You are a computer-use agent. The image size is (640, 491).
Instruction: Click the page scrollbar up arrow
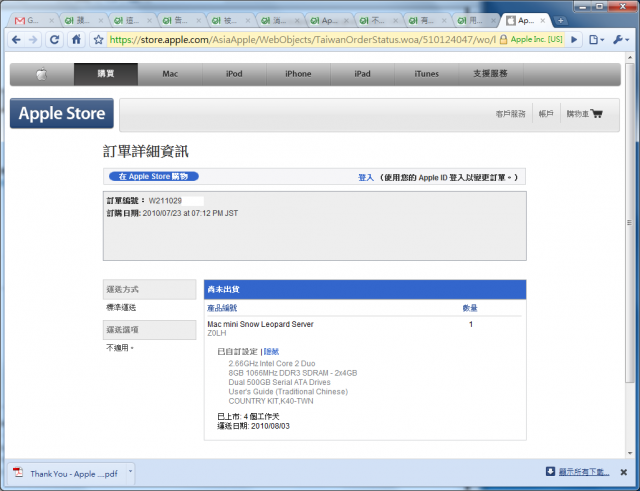[629, 58]
